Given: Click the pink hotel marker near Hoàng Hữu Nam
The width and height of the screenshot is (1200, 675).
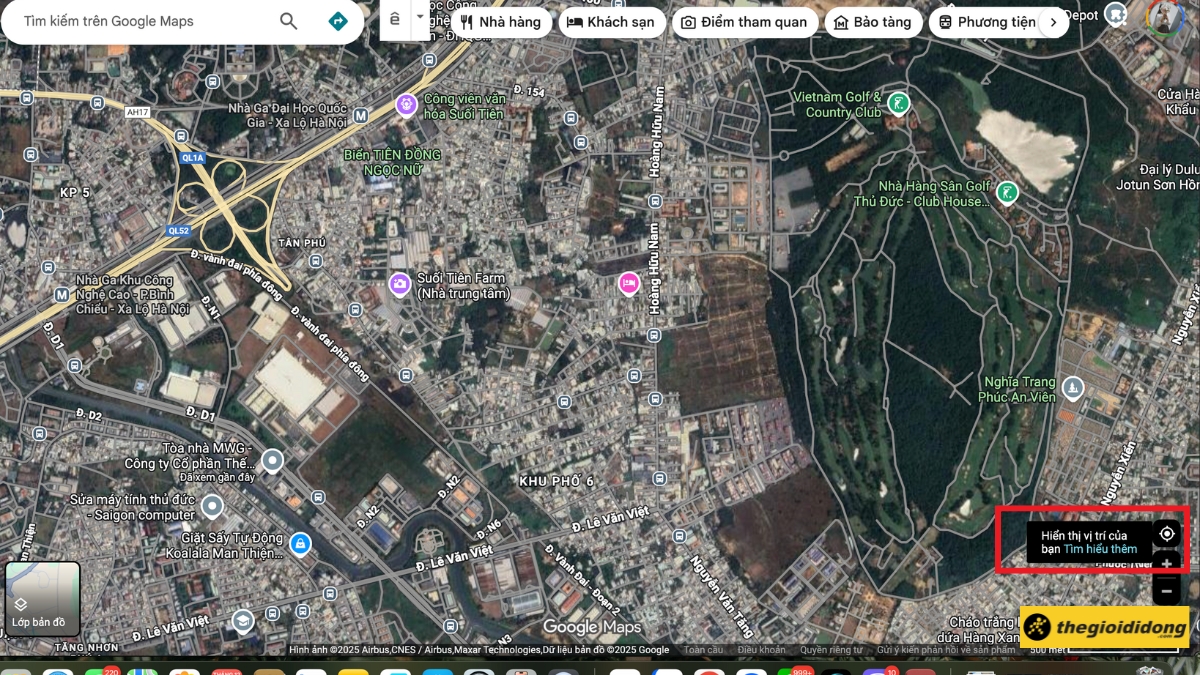Looking at the screenshot, I should coord(628,283).
